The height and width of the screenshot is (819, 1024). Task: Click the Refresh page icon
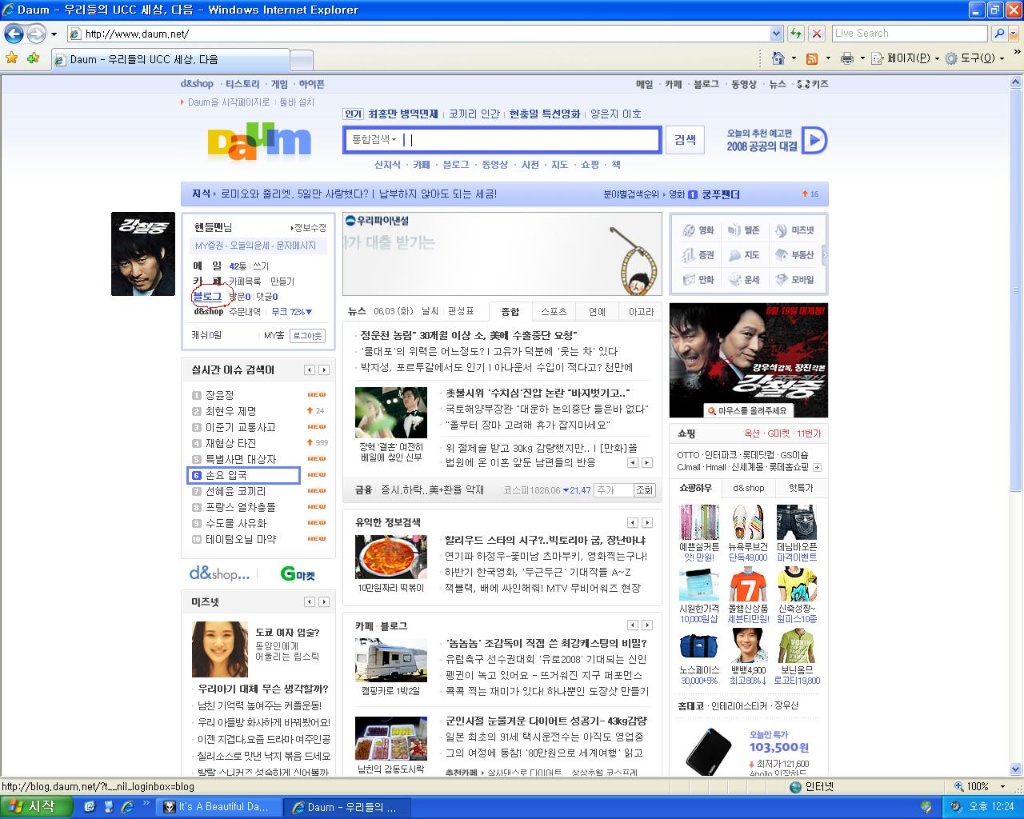795,33
